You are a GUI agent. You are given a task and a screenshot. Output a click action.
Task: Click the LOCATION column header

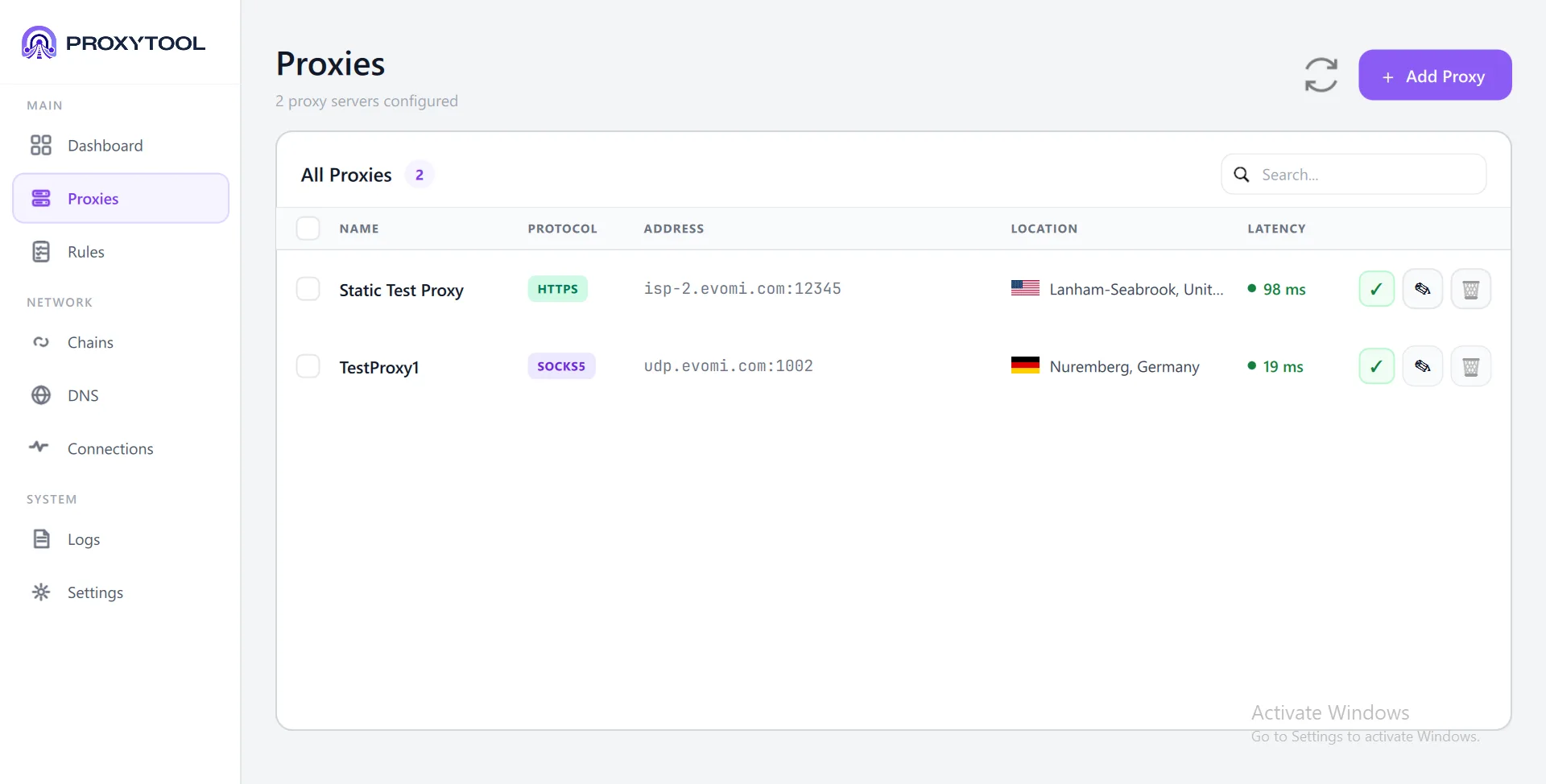click(x=1044, y=229)
